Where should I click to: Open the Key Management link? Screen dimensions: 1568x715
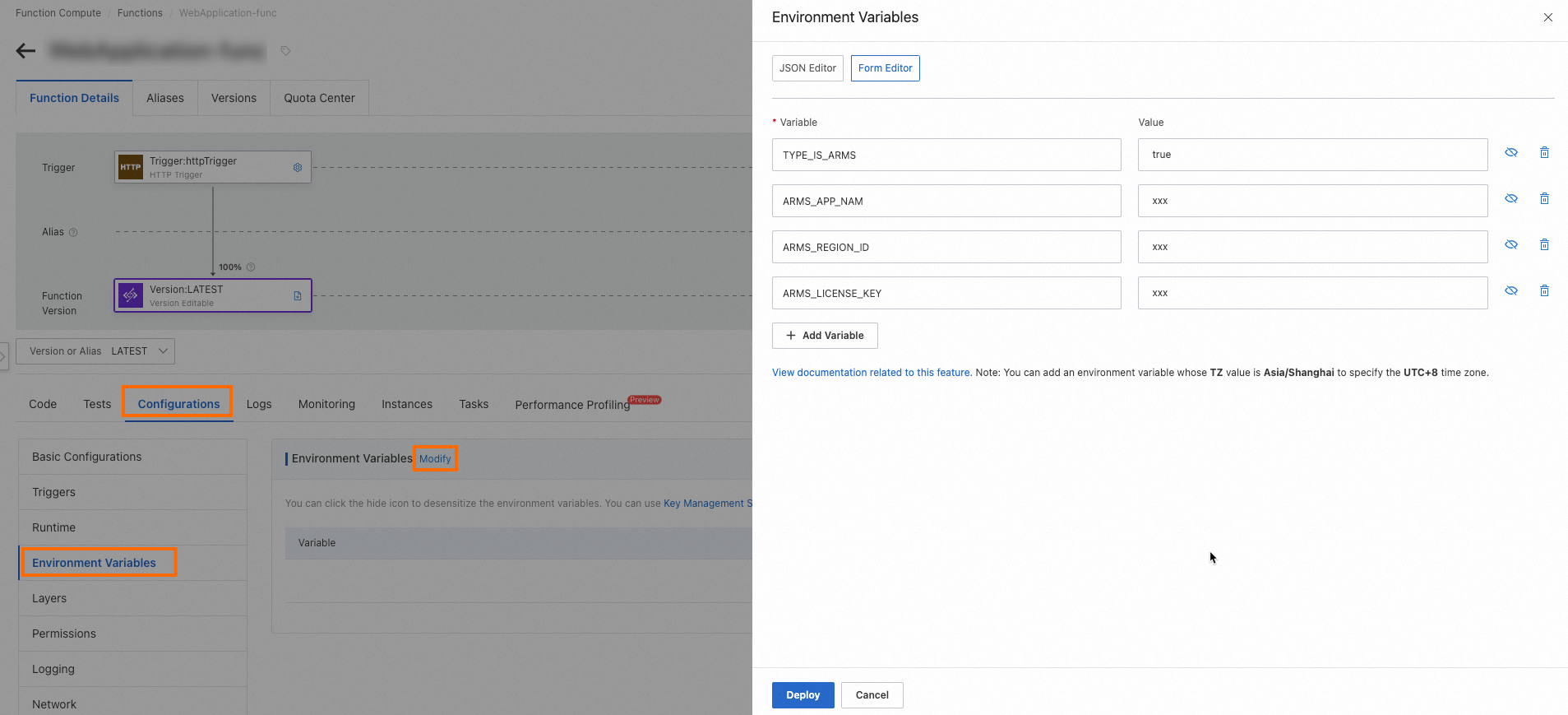tap(707, 504)
